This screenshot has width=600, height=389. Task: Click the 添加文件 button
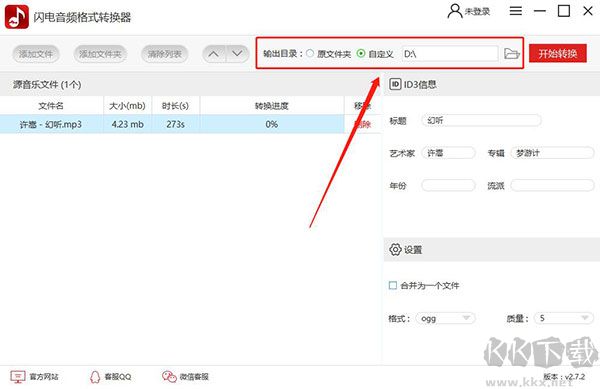pos(36,54)
